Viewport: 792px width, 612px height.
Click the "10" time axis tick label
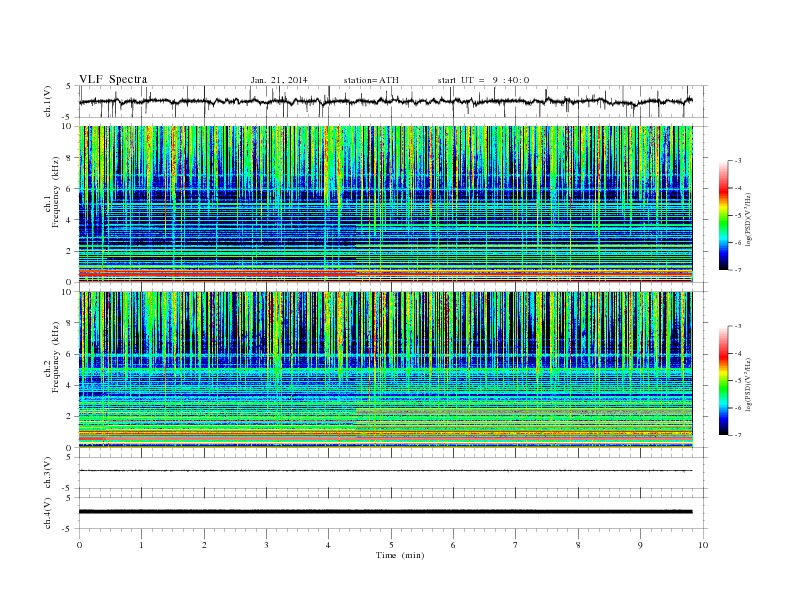(x=703, y=545)
